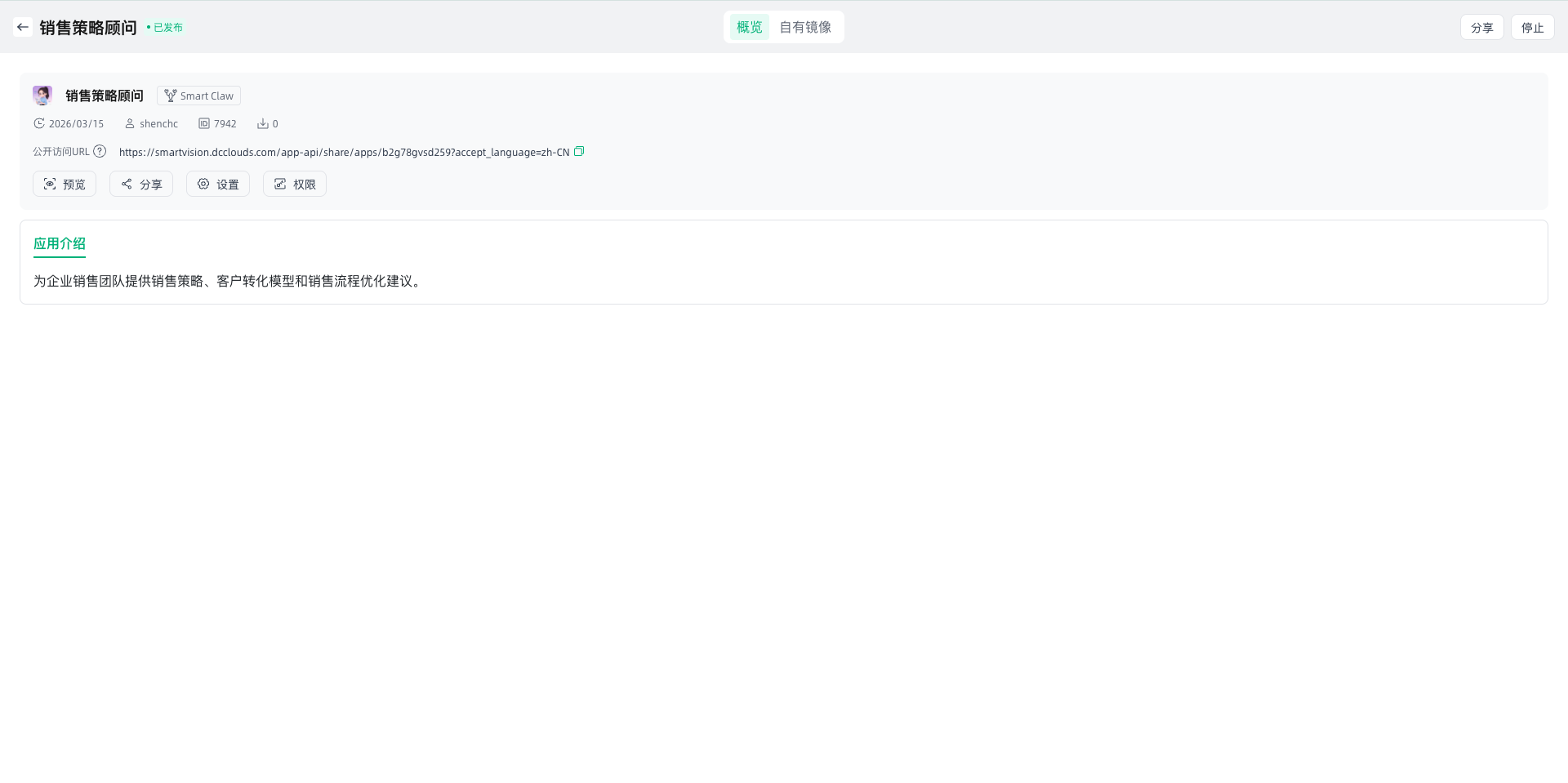The image size is (1568, 783).
Task: Open the 预览 preview button
Action: [x=65, y=184]
